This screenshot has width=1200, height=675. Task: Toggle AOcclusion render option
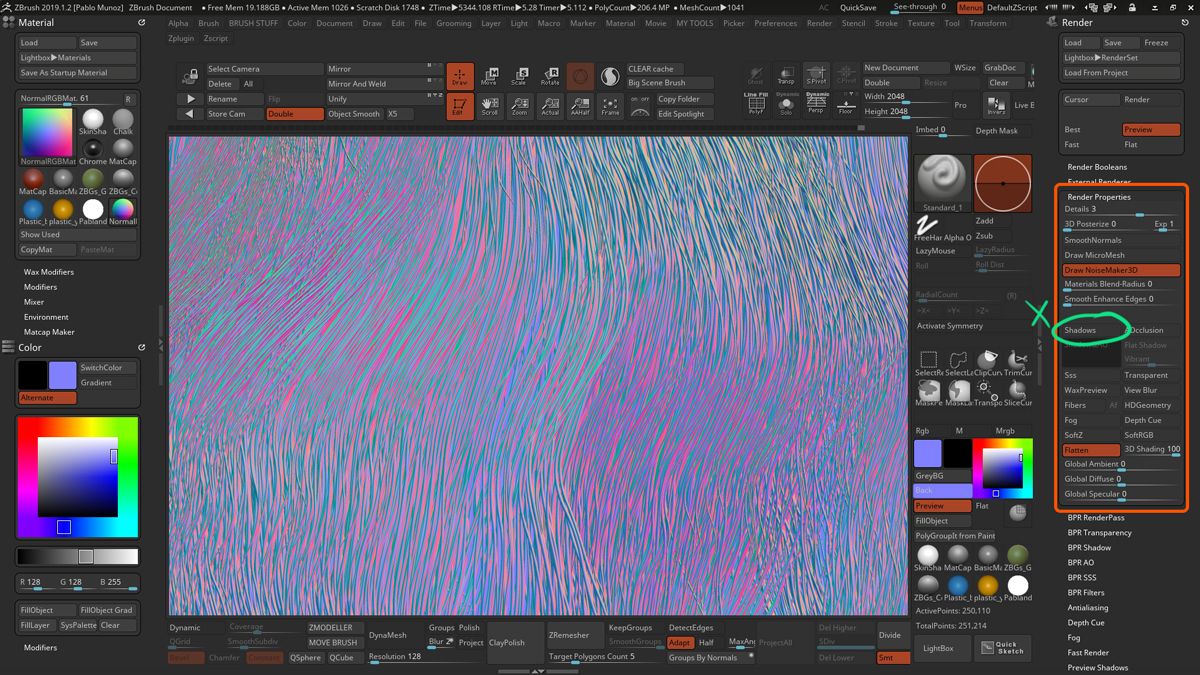pos(1150,330)
